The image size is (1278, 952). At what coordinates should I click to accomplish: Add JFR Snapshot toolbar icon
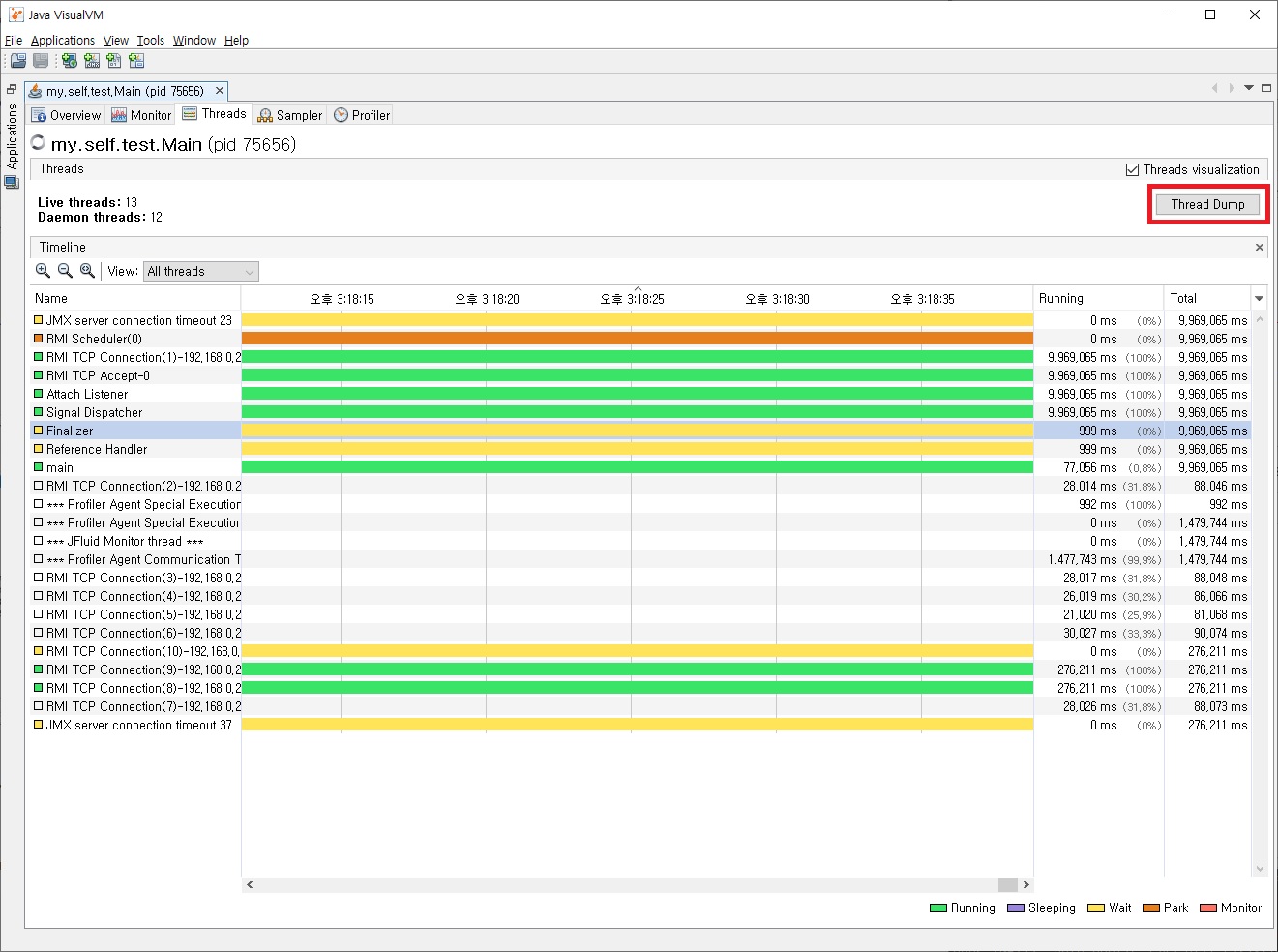pos(136,61)
